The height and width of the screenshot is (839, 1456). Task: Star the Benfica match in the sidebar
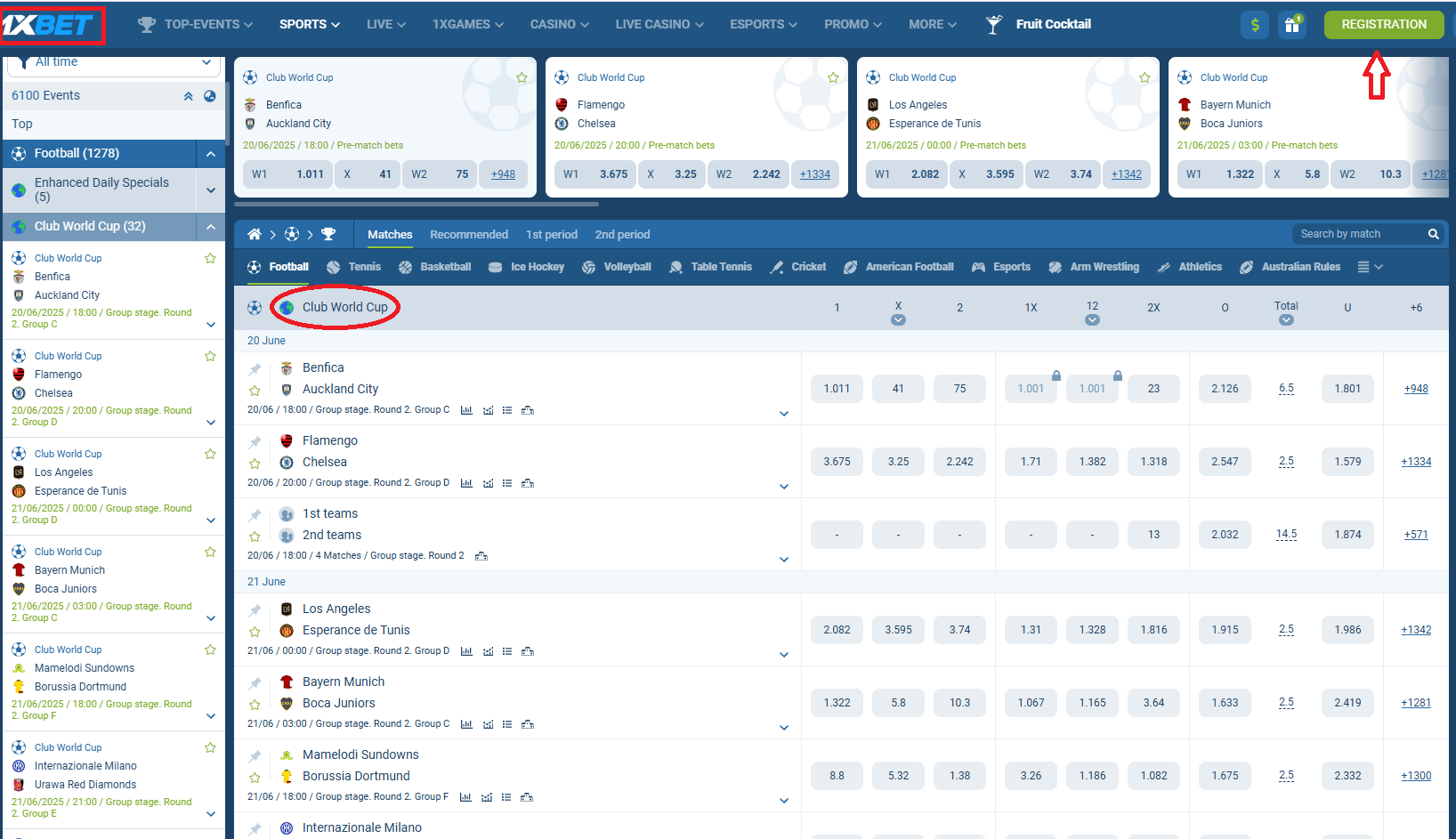tap(210, 258)
